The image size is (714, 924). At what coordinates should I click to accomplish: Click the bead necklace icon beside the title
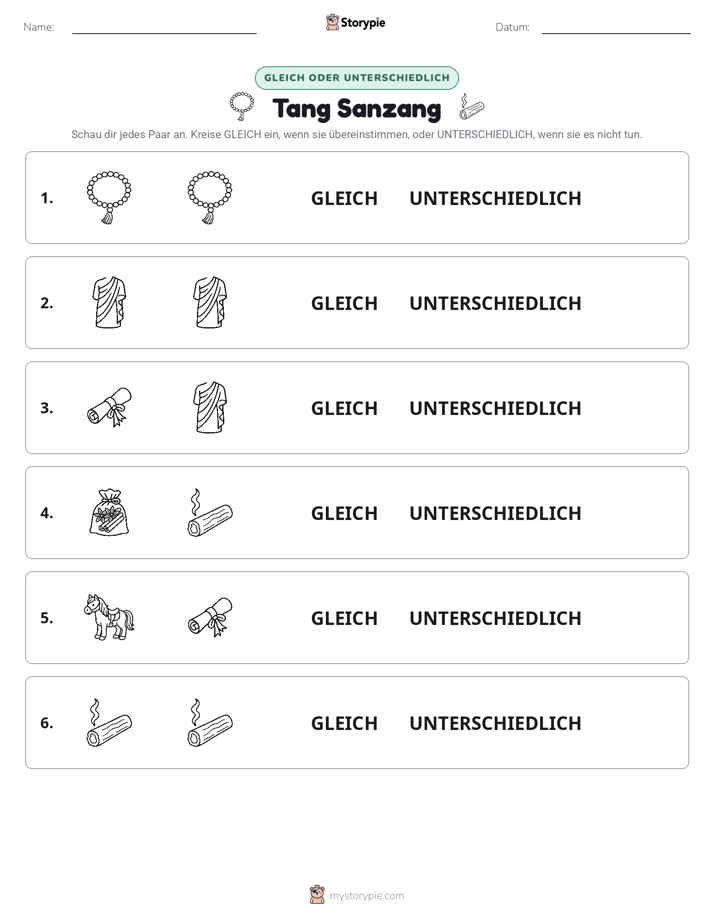tap(242, 106)
